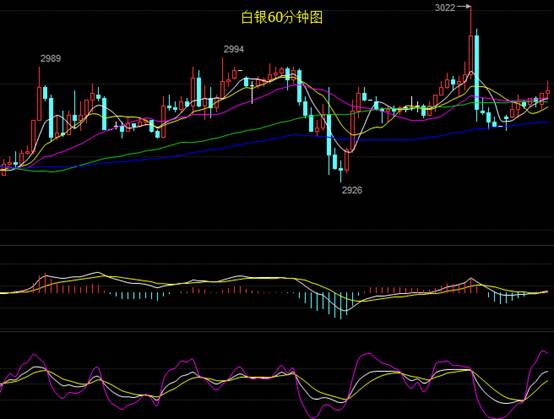Screen dimensions: 554x419
Task: Select the deepest cyan MACD histogram bar
Action: click(x=341, y=306)
